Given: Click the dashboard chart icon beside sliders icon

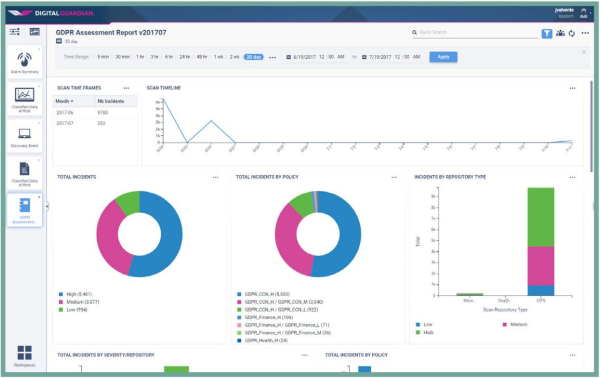Looking at the screenshot, I should [x=34, y=32].
